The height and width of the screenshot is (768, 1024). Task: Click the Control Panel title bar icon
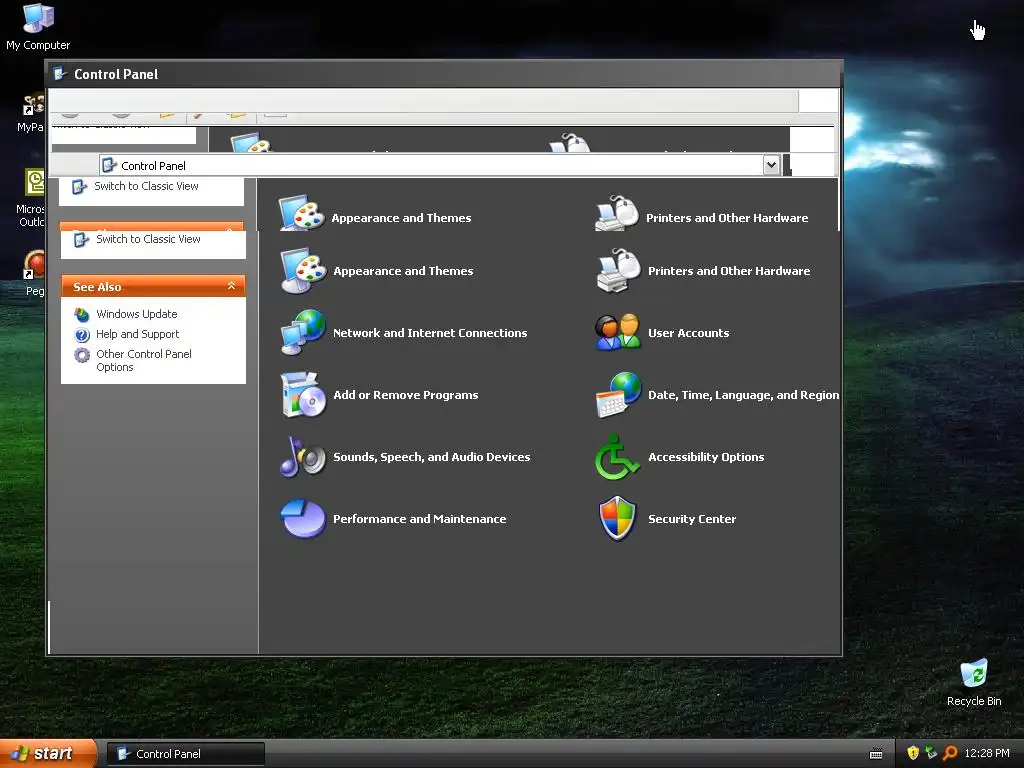pos(60,74)
